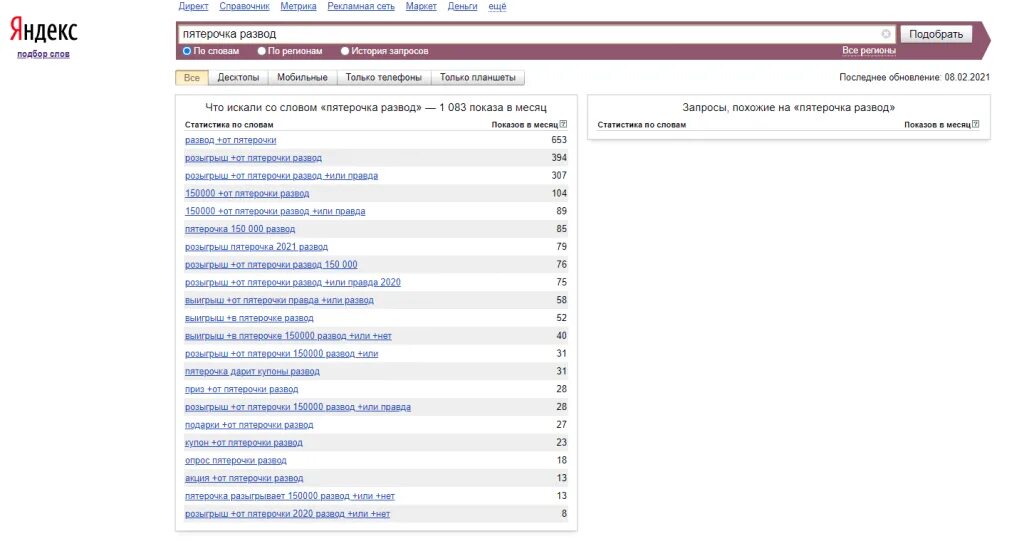Click the impressions value '8' in last row
The width and height of the screenshot is (1024, 541).
(564, 514)
